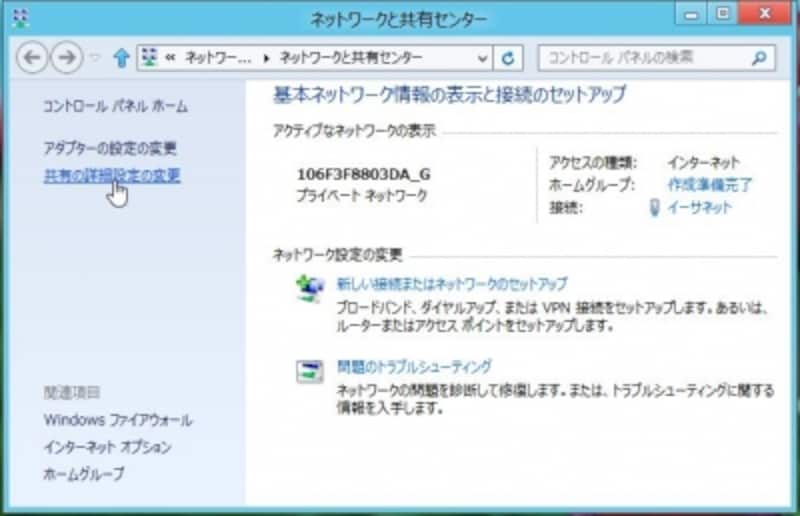The height and width of the screenshot is (516, 800).
Task: Click the magnifier search icon
Action: [x=759, y=58]
